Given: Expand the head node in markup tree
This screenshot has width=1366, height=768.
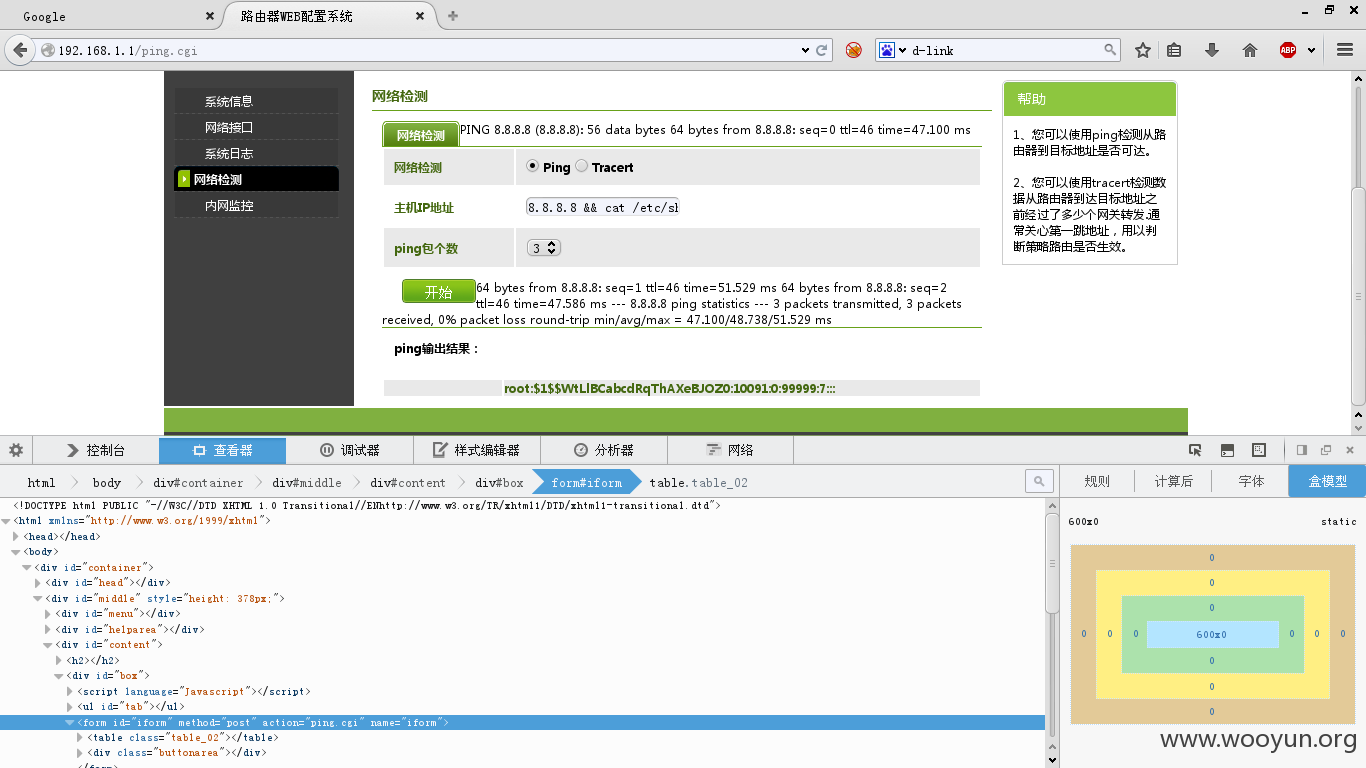Looking at the screenshot, I should 16,537.
